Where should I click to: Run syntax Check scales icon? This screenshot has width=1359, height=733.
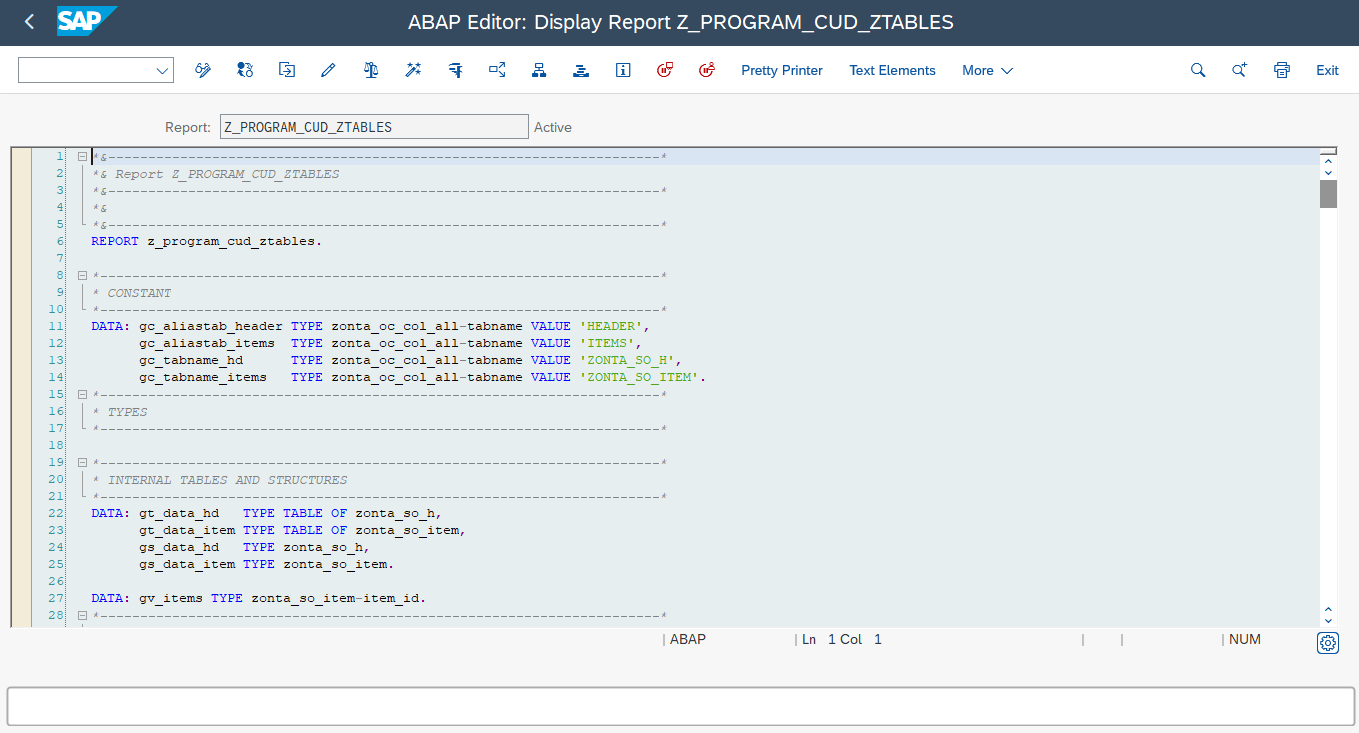[371, 70]
